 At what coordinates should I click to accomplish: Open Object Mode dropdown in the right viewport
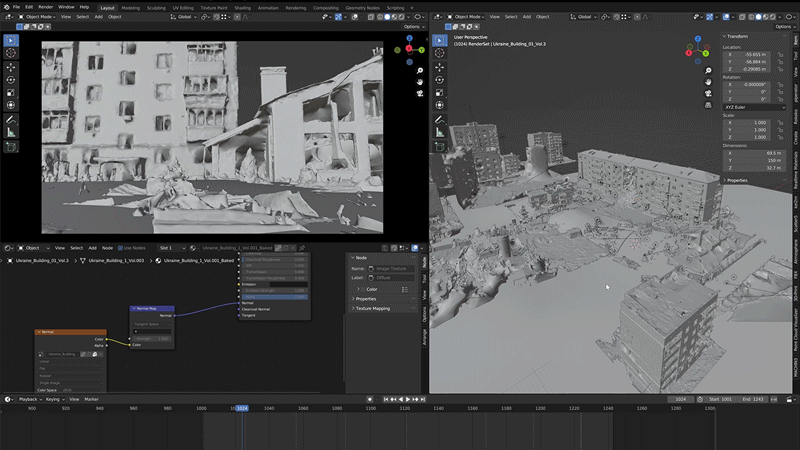tap(466, 17)
